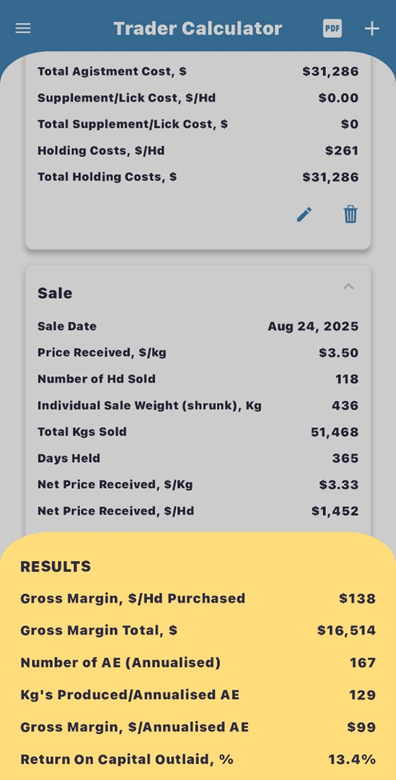Viewport: 396px width, 780px height.
Task: Select the Sale Date value Aug 24, 2025
Action: pos(313,326)
